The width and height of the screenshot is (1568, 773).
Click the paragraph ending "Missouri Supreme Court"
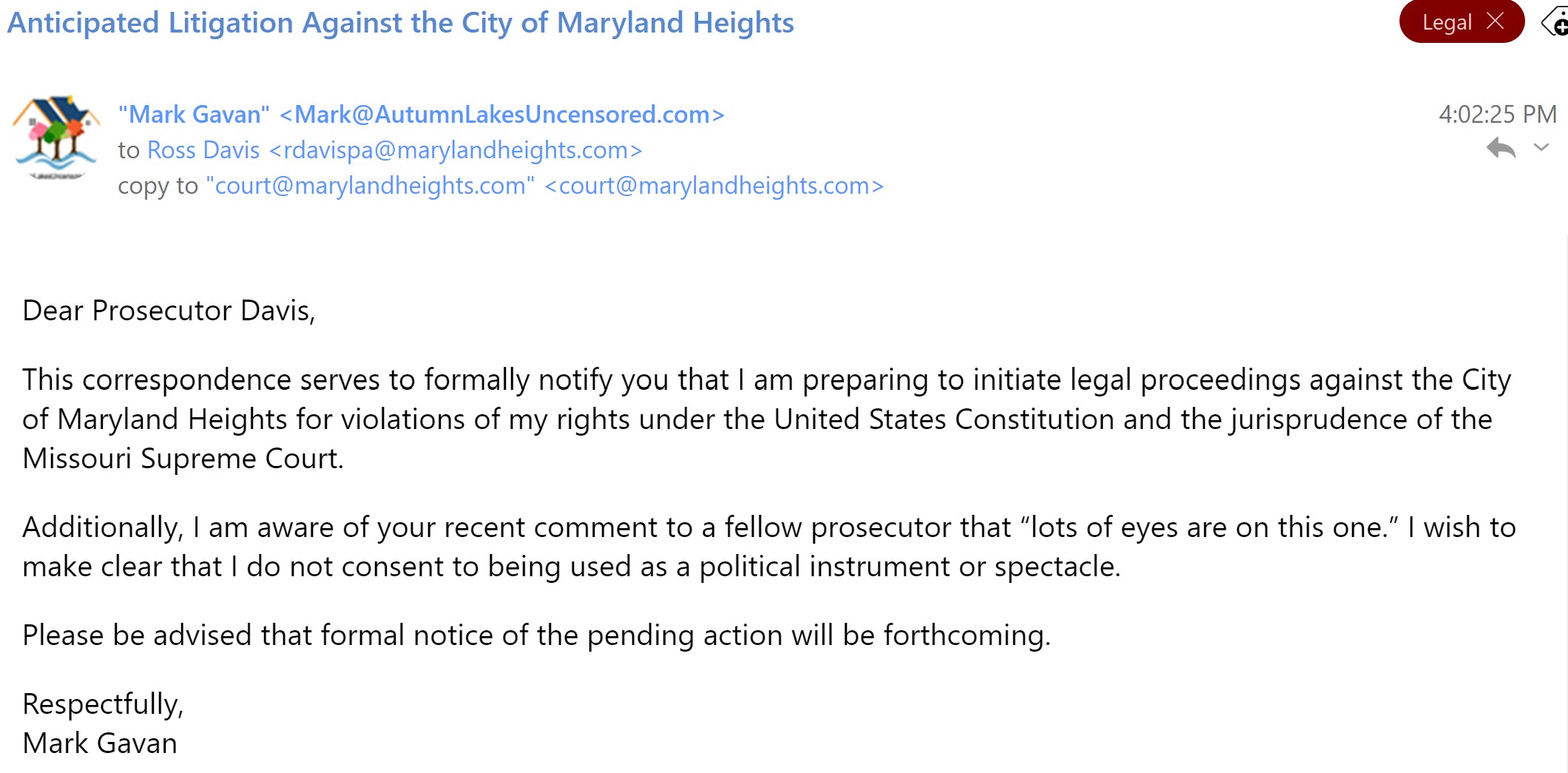click(x=766, y=419)
